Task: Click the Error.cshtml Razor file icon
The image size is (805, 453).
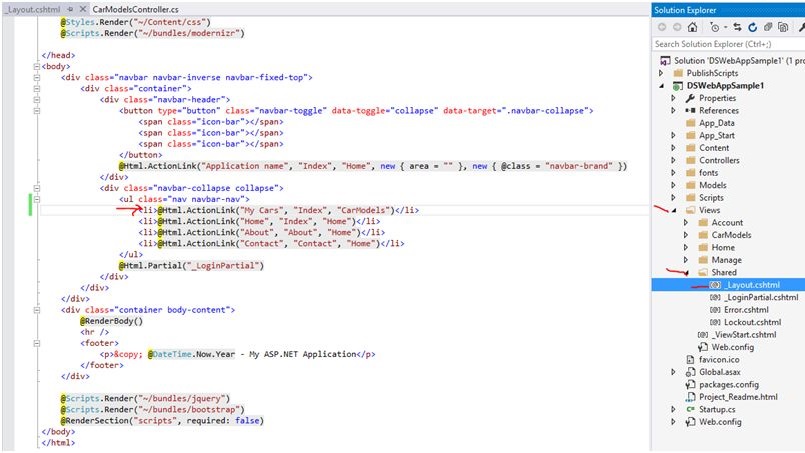Action: [x=715, y=310]
